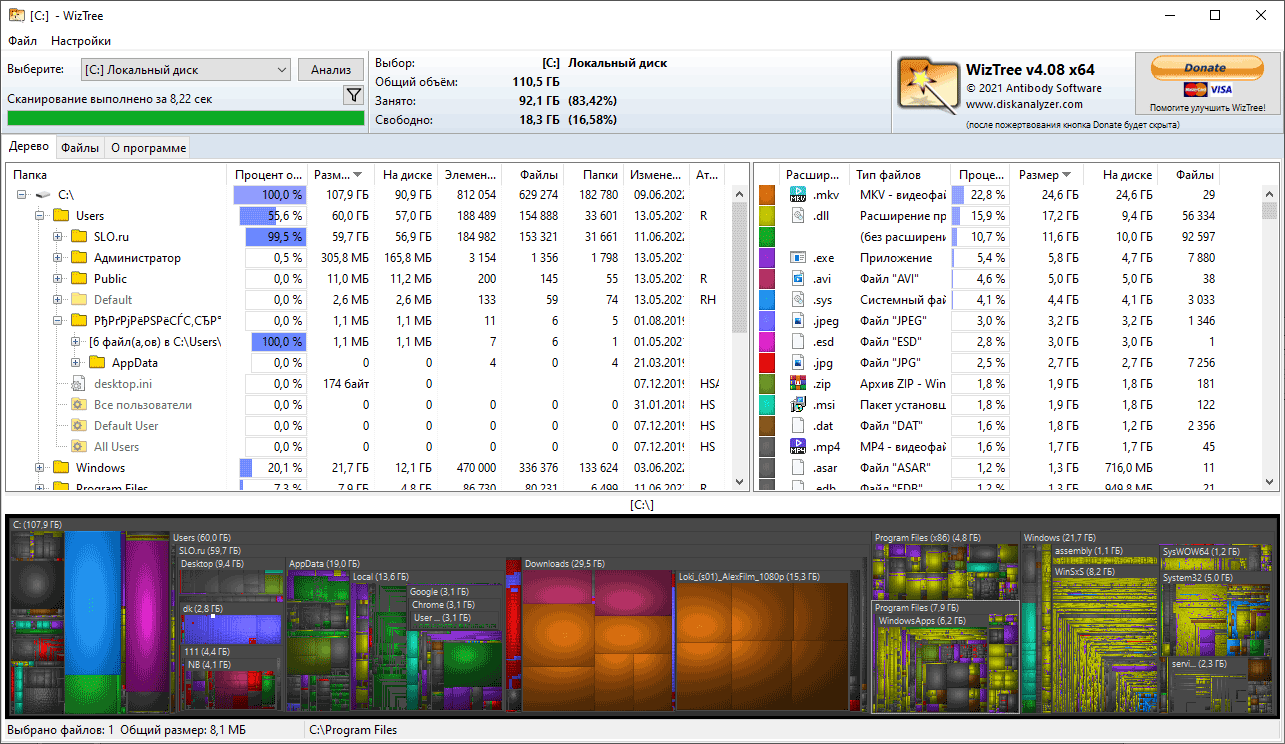Select the SLO.ru folder icon
The image size is (1285, 744).
[x=79, y=236]
